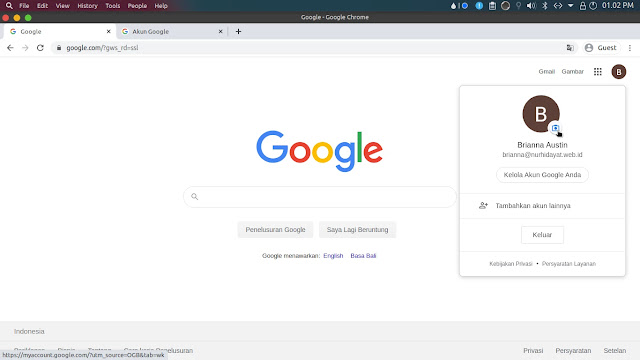Click Kelola Akun Google Anda button

click(542, 175)
